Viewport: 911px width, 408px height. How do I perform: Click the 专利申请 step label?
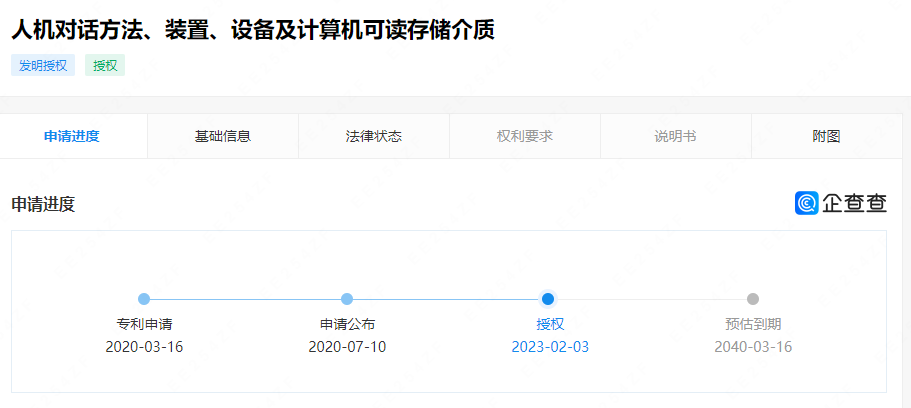coord(144,324)
